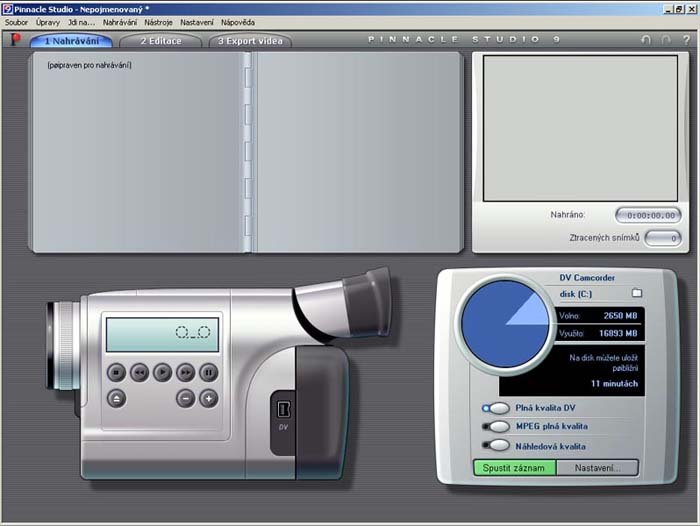Screen dimensions: 700x526
Task: Click the rewind button on the camcorder
Action: click(139, 372)
